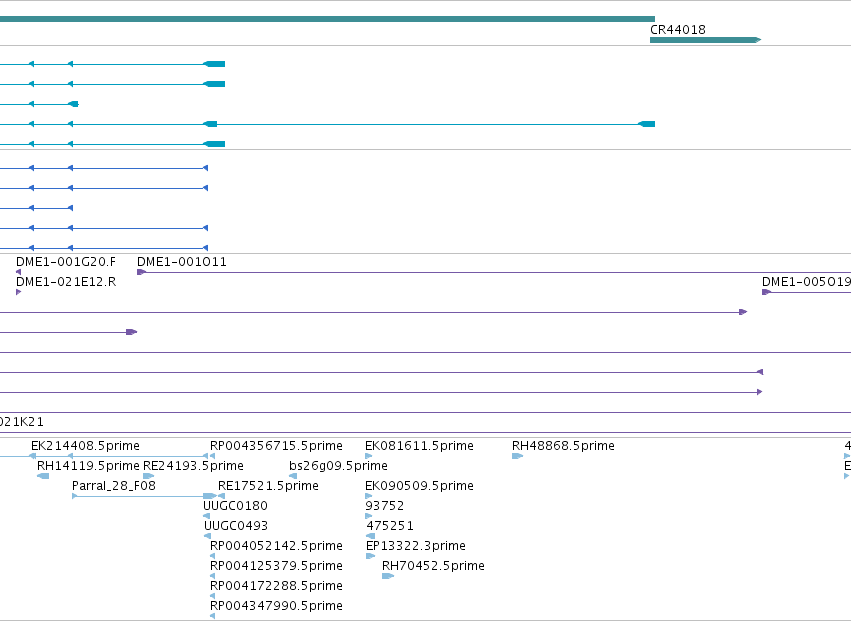Select the UUGC0180 EST feature

[x=206, y=516]
